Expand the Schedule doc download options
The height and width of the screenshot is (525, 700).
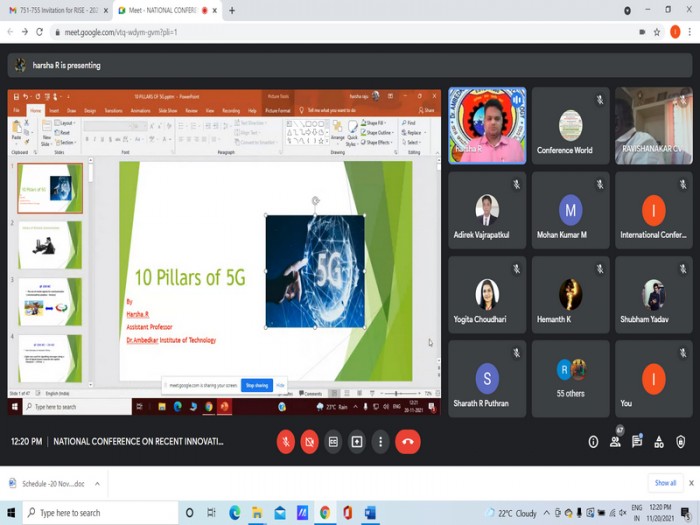click(x=97, y=484)
